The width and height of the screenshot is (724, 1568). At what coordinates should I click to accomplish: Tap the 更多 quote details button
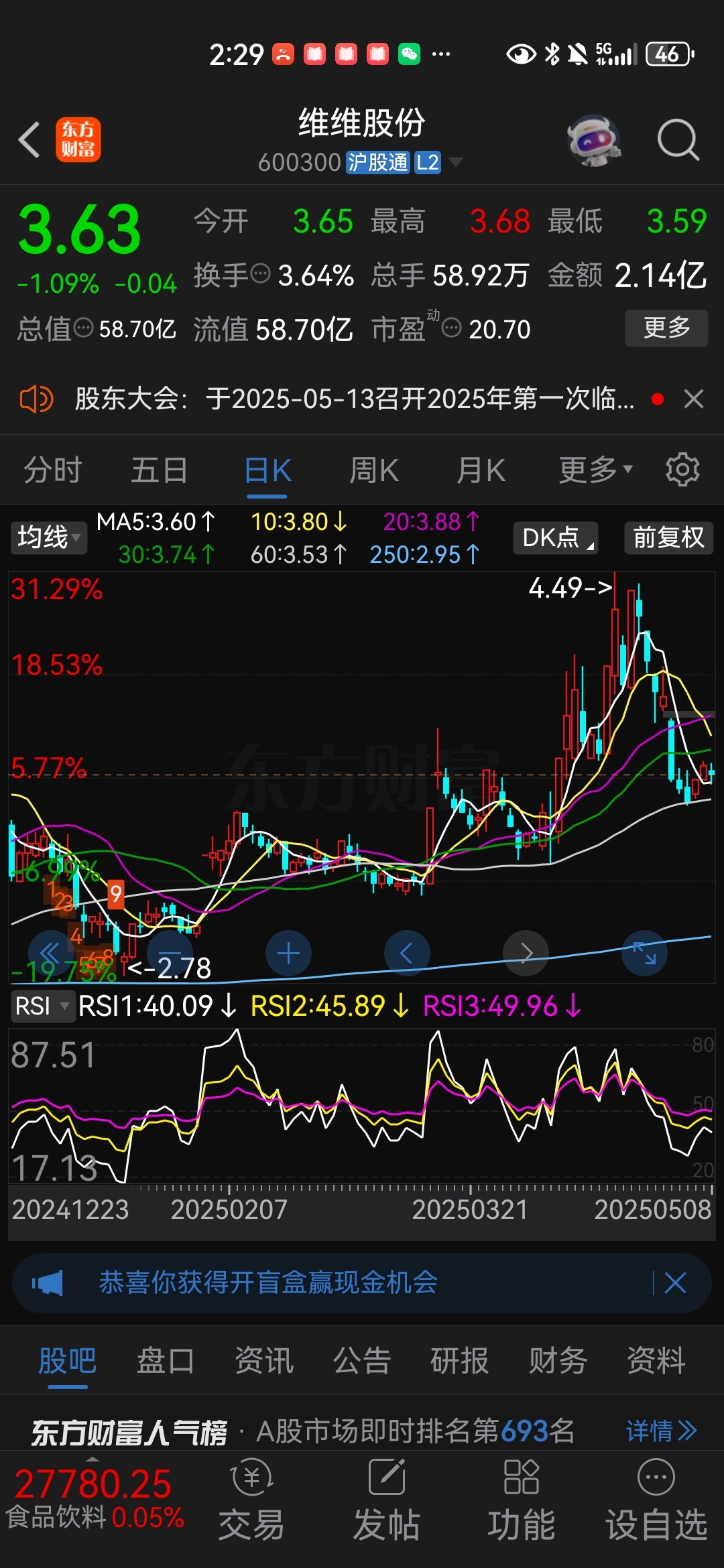666,328
